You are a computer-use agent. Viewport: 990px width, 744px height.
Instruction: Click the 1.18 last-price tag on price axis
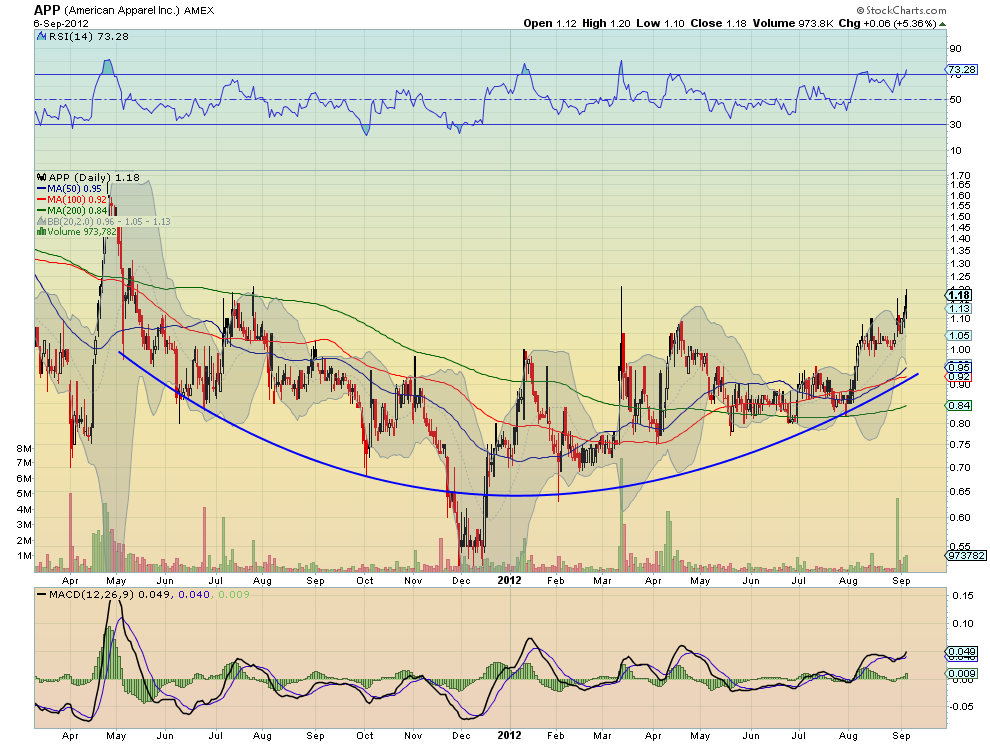click(x=960, y=296)
